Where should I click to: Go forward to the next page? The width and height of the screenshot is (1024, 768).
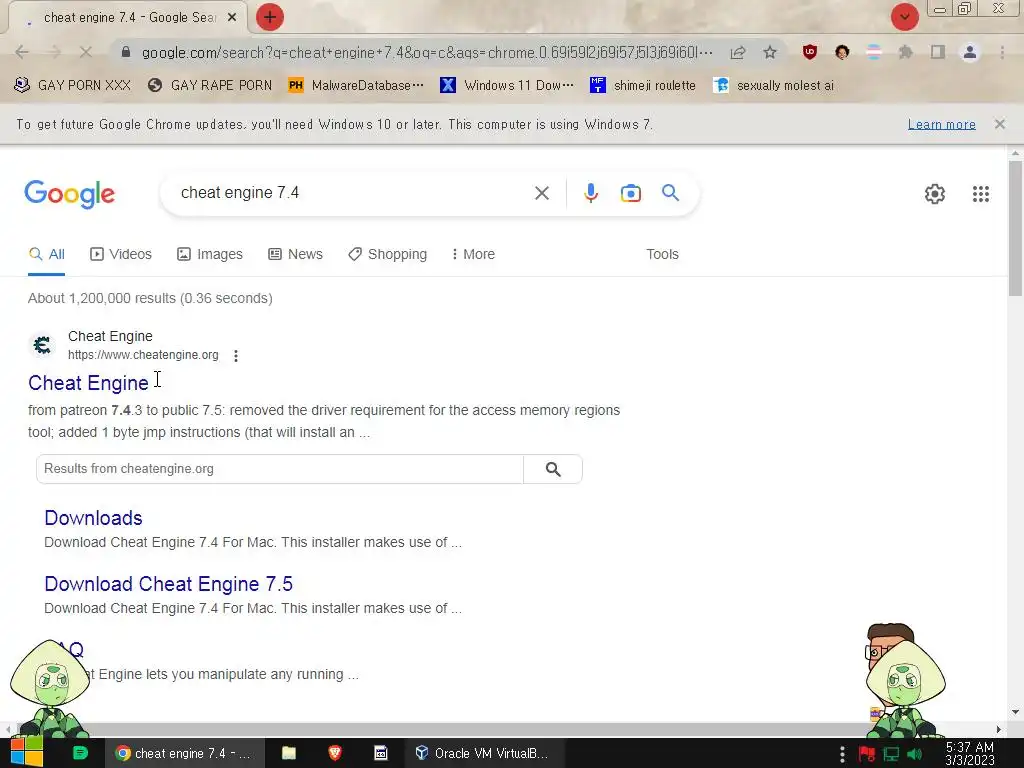(x=54, y=52)
